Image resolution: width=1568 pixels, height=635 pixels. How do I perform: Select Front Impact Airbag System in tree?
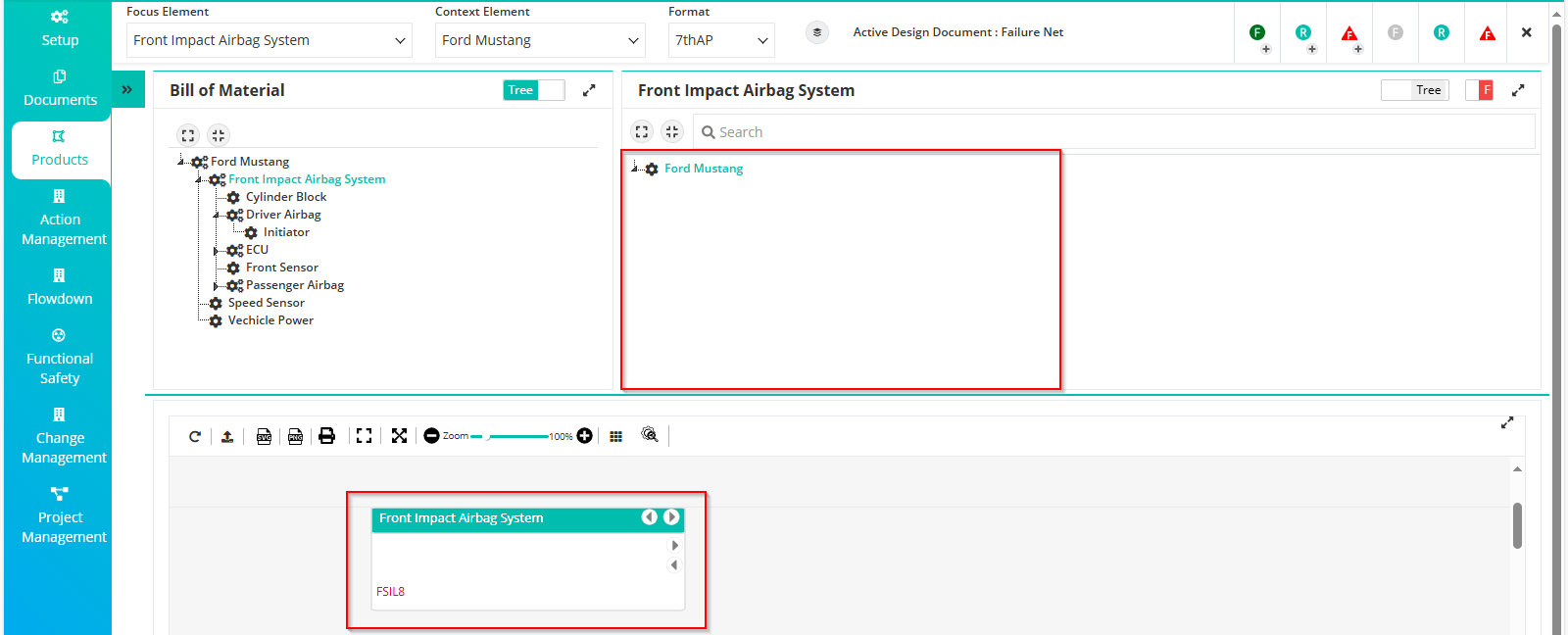coord(307,179)
